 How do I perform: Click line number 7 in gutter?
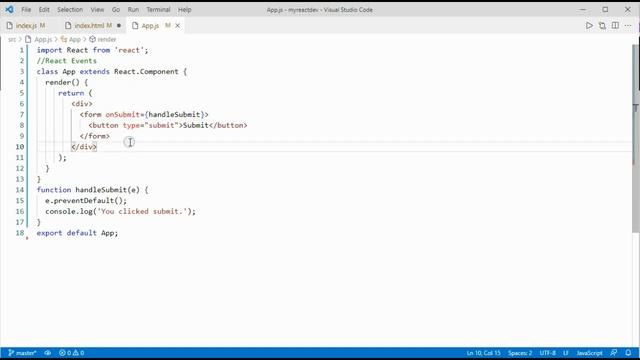22,115
